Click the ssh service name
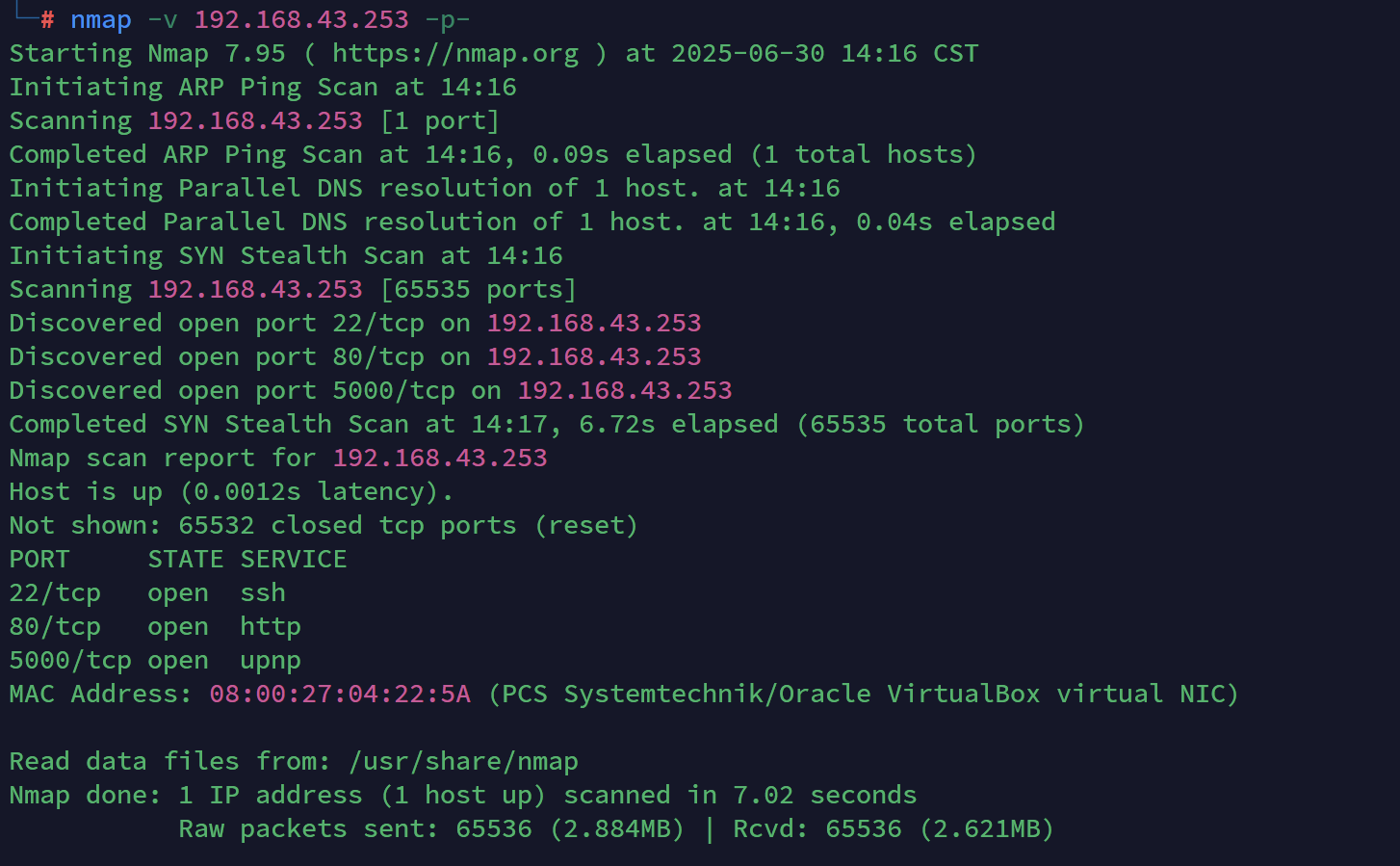Image resolution: width=1400 pixels, height=866 pixels. (x=263, y=593)
